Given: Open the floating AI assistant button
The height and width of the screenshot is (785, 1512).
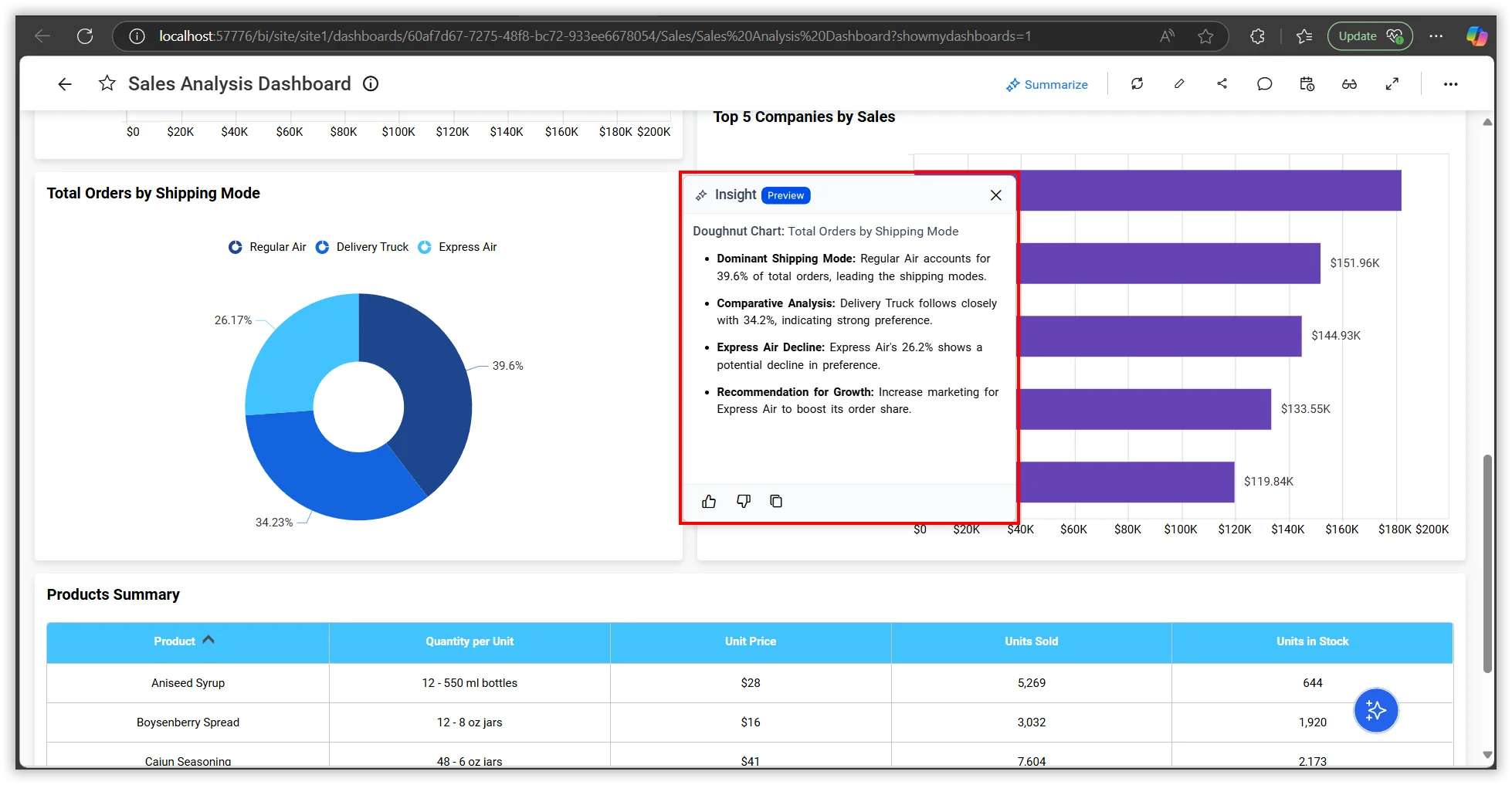Looking at the screenshot, I should click(x=1375, y=710).
